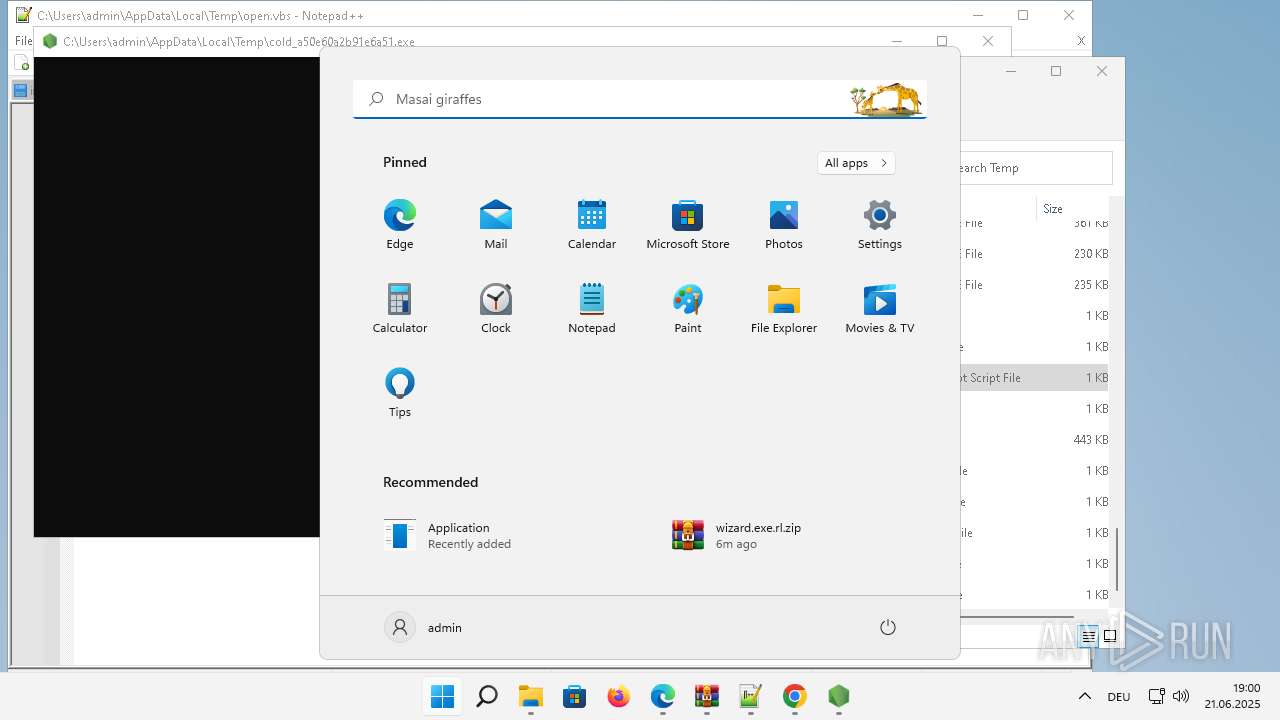Switch to WinRAR on the taskbar

(707, 696)
